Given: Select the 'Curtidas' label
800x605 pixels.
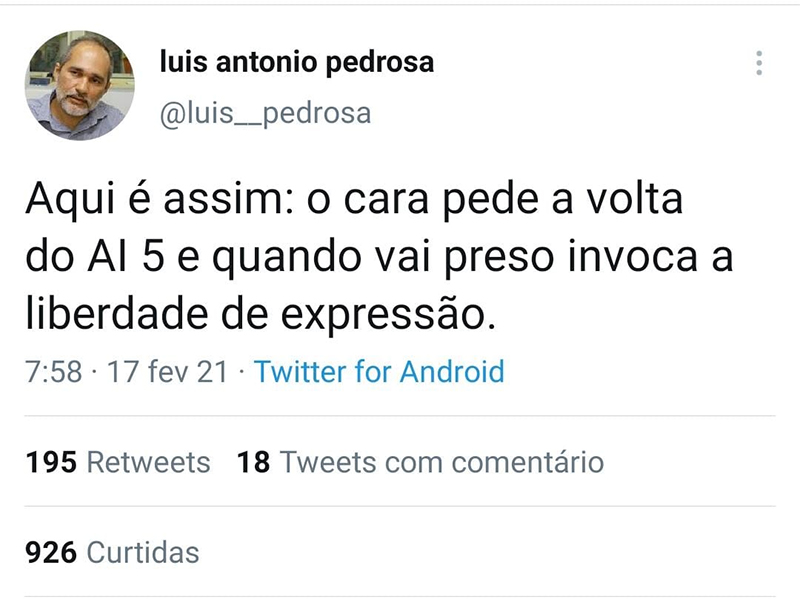Looking at the screenshot, I should tap(143, 552).
